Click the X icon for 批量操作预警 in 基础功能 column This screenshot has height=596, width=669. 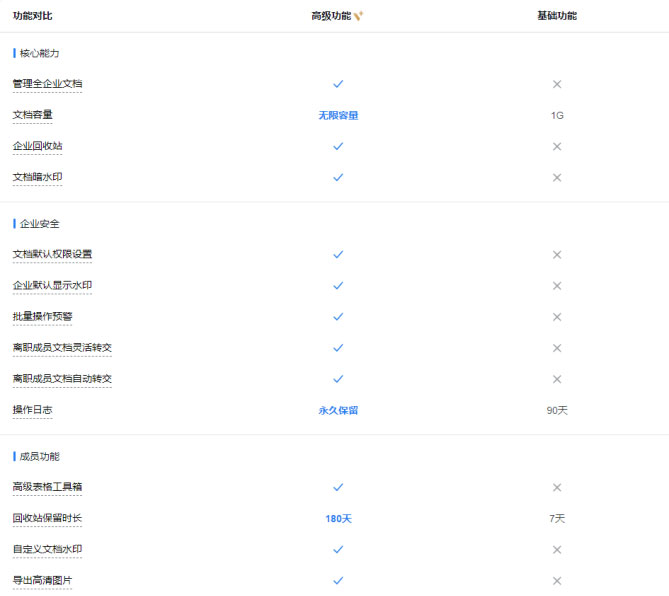tap(557, 317)
